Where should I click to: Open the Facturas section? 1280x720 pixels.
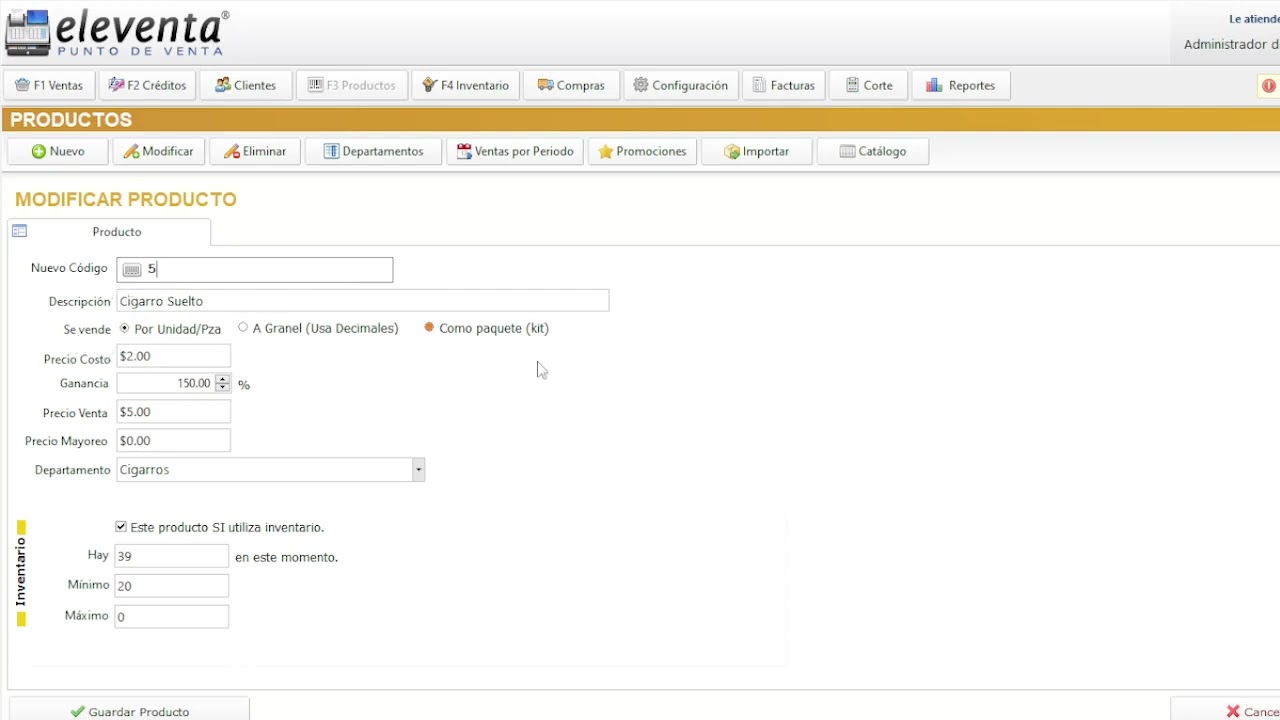coord(784,85)
